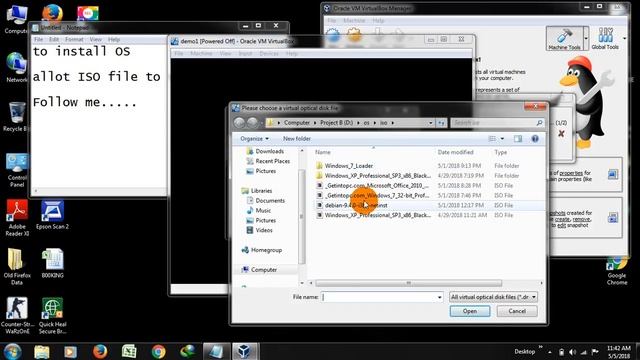This screenshot has height=360, width=640.
Task: Select Computer in the navigation pane
Action: [x=264, y=270]
